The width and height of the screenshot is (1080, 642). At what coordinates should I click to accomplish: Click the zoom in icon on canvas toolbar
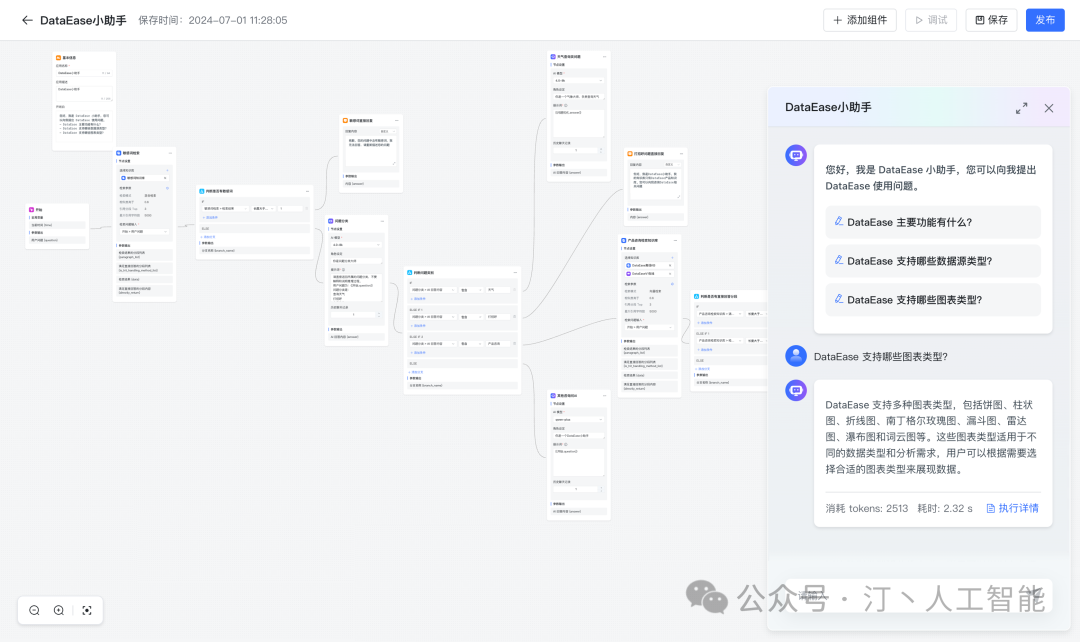pyautogui.click(x=58, y=610)
